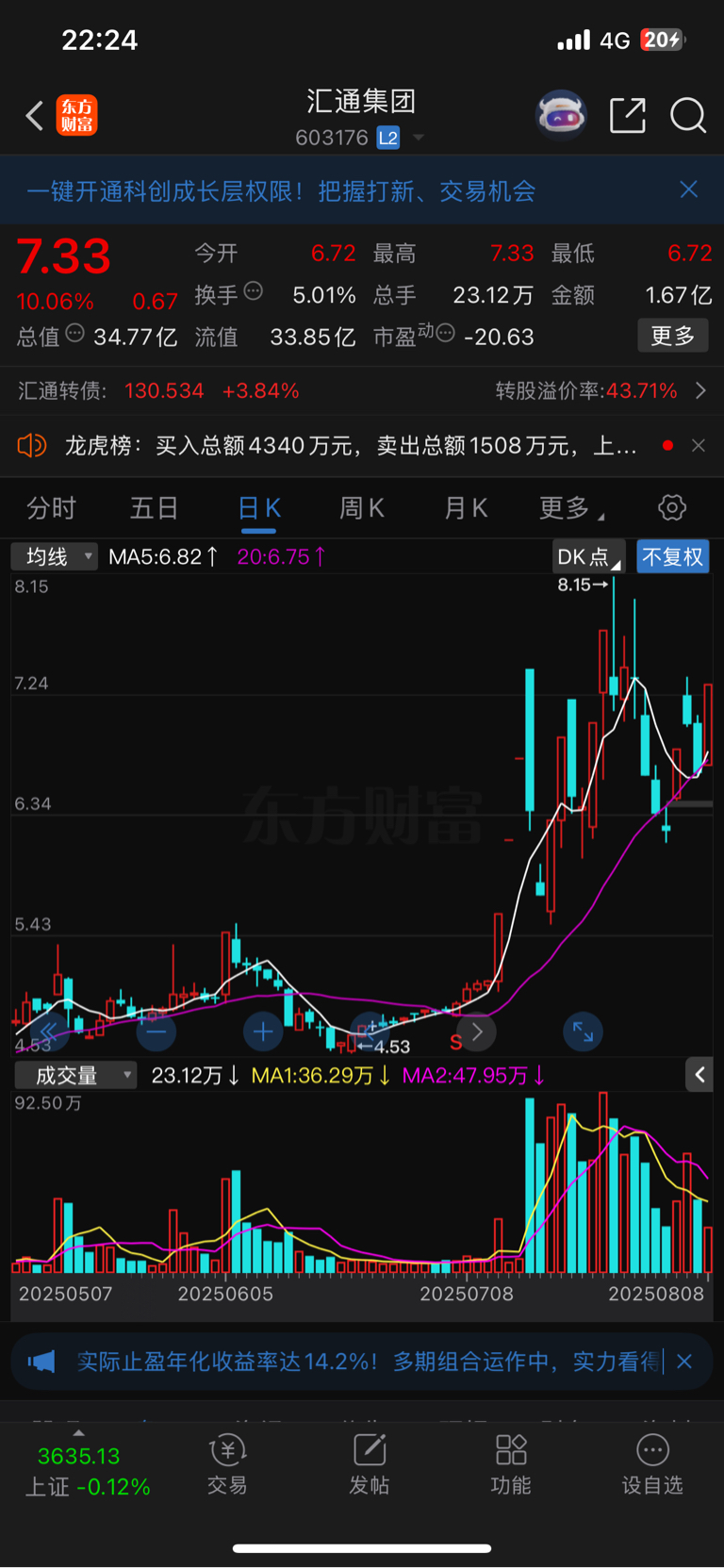Tap 设自选 at the bottom bar
Image resolution: width=724 pixels, height=1568 pixels.
(652, 1465)
